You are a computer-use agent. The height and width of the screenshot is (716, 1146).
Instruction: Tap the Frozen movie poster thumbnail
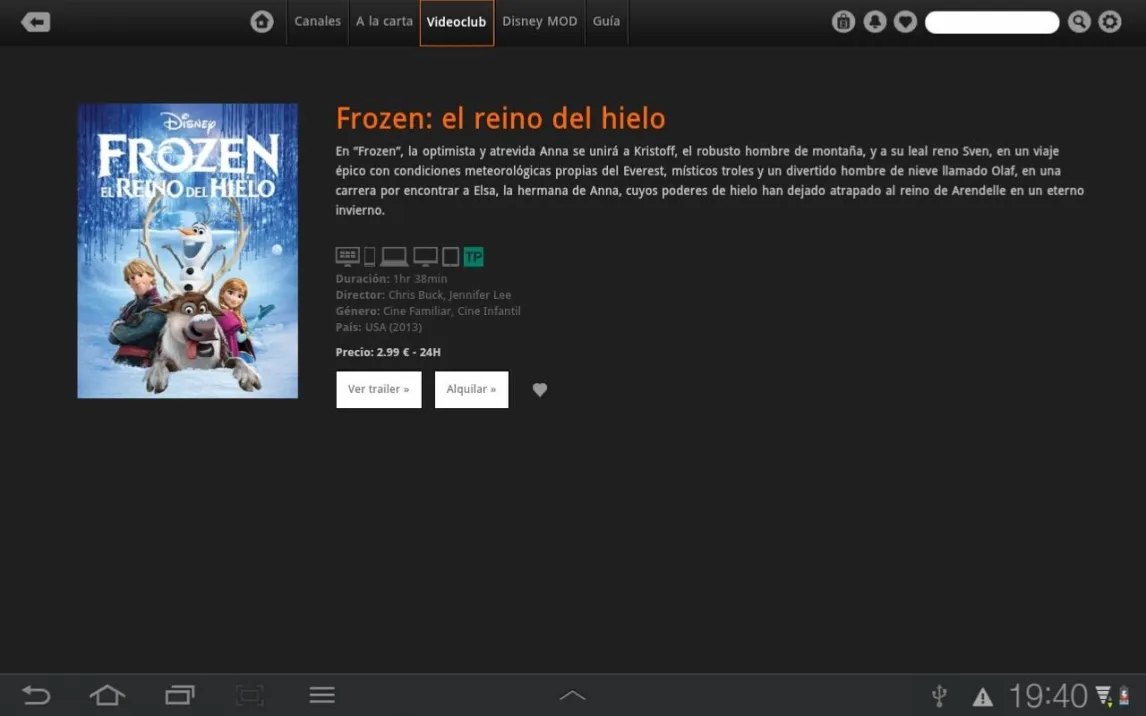pos(188,251)
